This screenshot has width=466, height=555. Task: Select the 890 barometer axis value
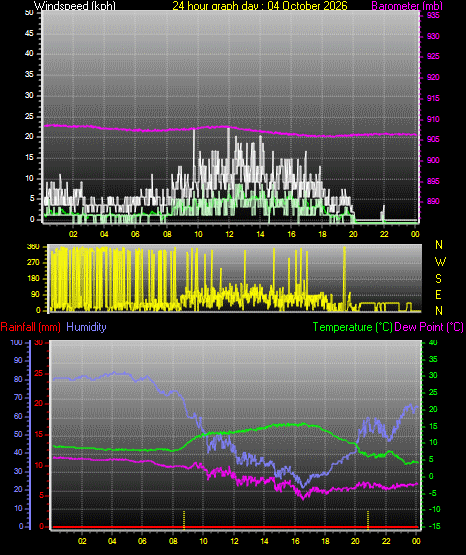tap(433, 202)
